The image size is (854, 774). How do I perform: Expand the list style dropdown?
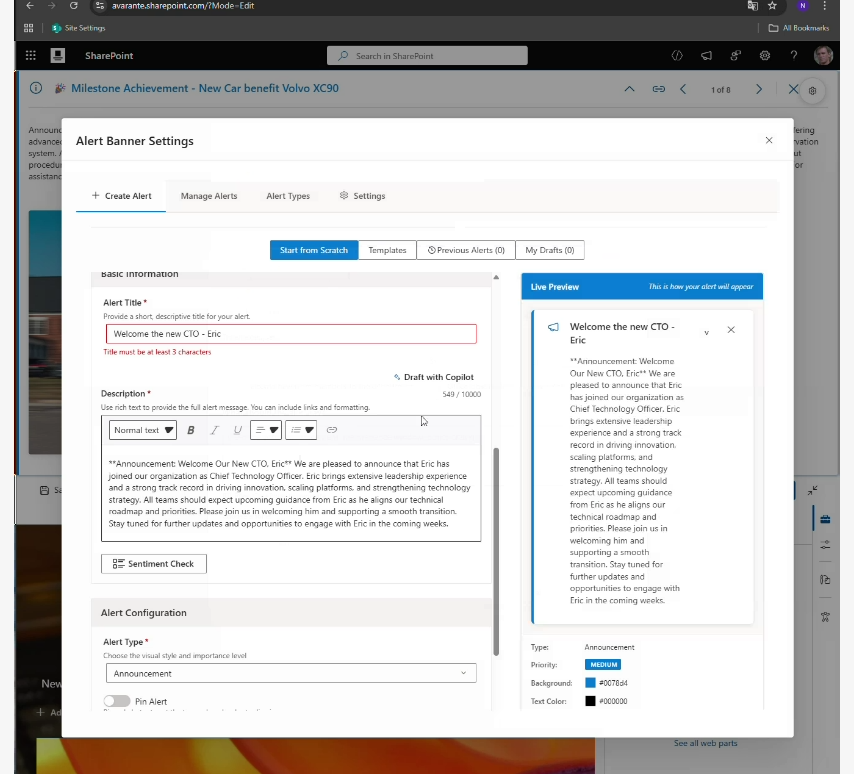301,430
